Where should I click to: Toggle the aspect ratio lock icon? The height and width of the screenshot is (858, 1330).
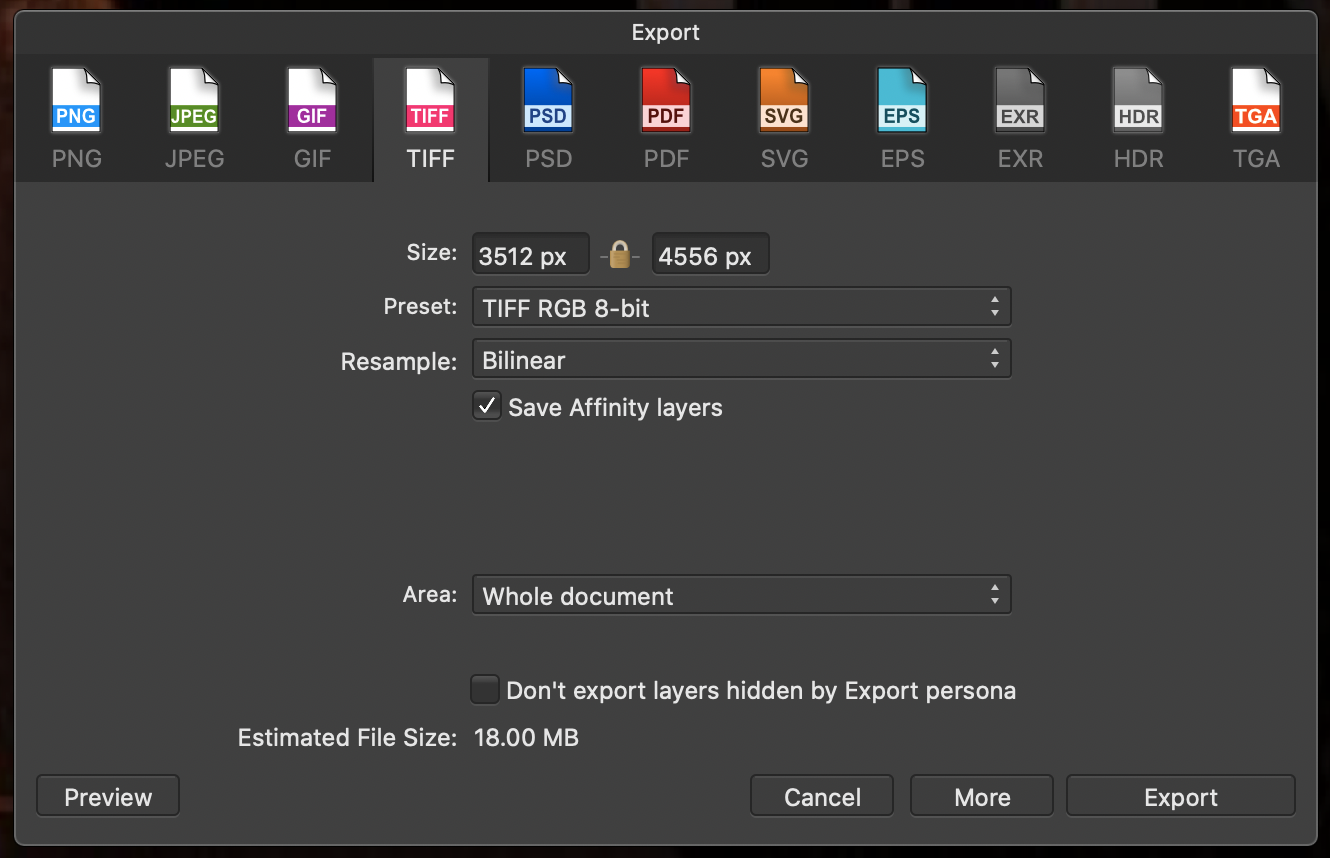coord(620,256)
